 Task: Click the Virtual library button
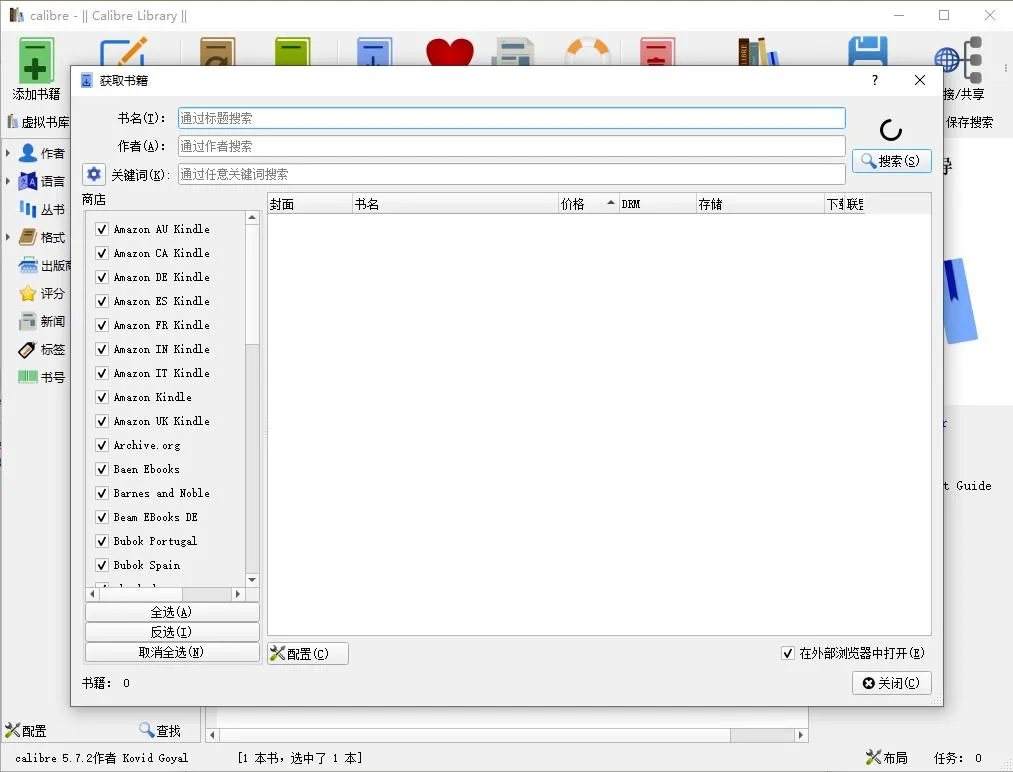point(37,122)
